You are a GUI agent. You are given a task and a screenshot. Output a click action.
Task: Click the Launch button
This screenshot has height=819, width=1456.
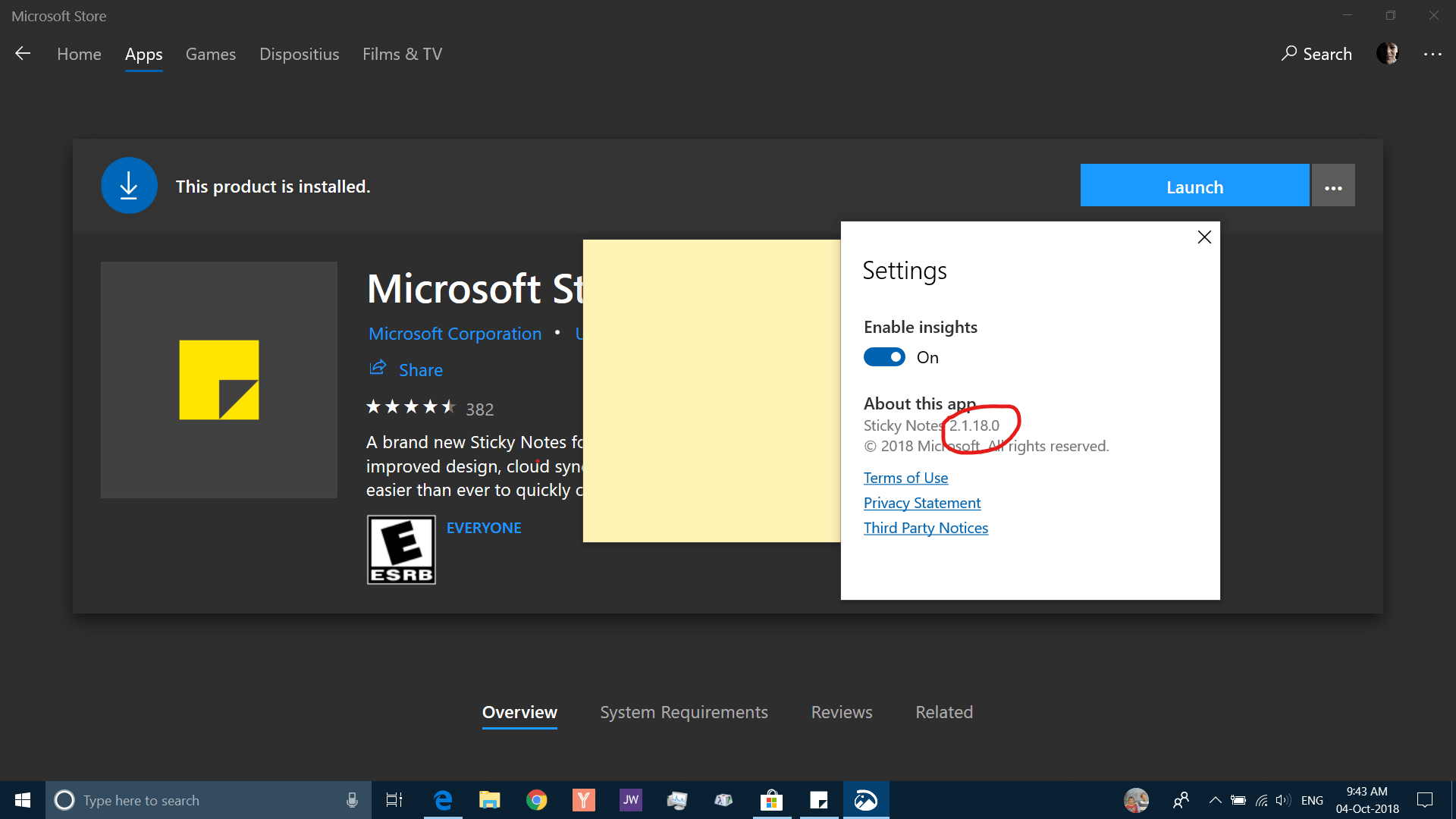pyautogui.click(x=1194, y=186)
